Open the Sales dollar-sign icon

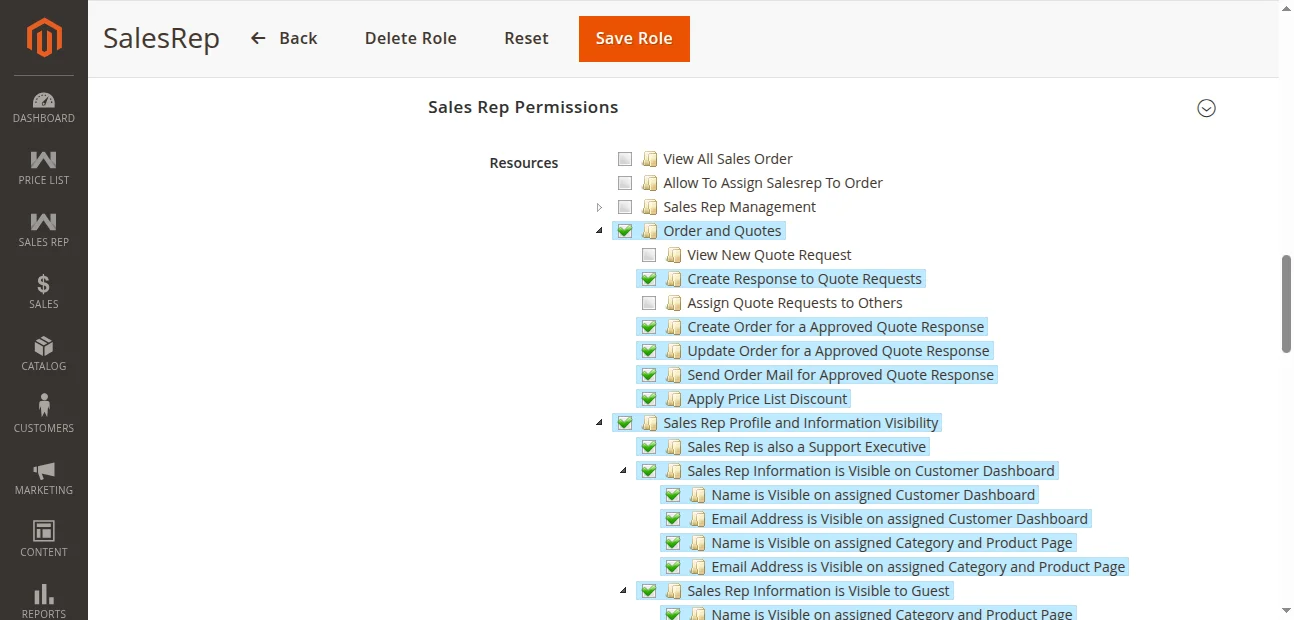pyautogui.click(x=44, y=285)
